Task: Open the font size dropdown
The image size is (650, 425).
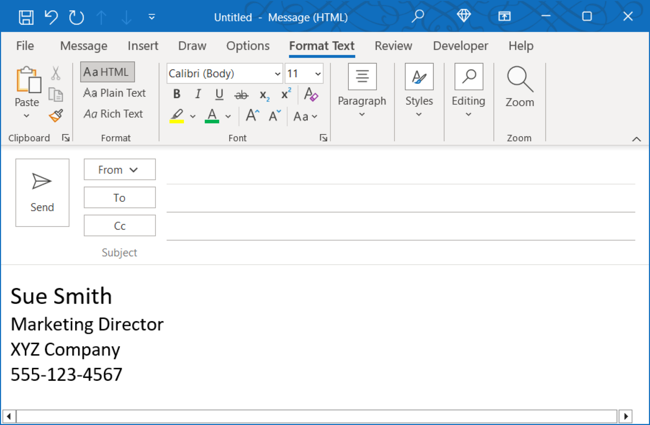Action: pyautogui.click(x=318, y=74)
